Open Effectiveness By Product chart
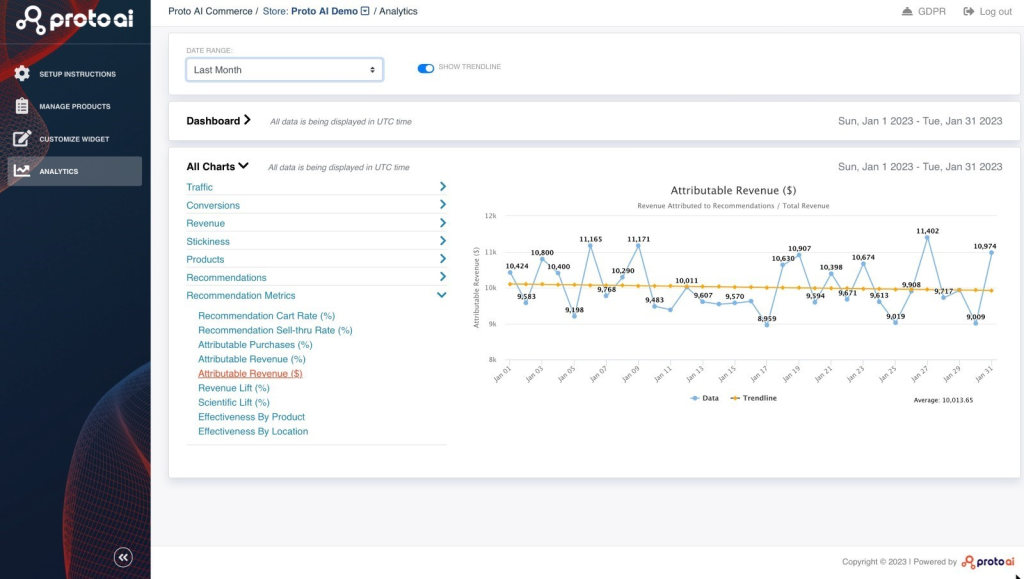Screen dimensions: 1024x579 [x=251, y=416]
